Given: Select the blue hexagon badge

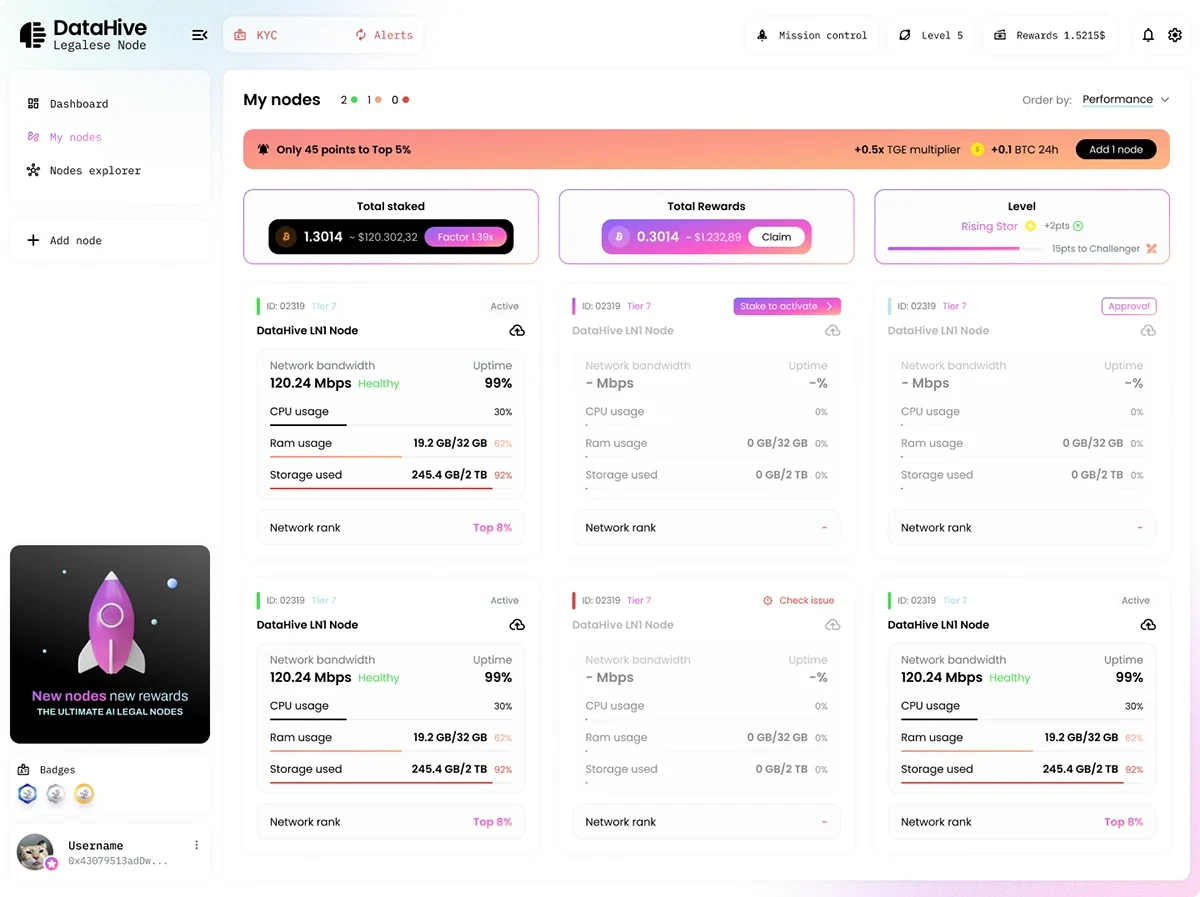Looking at the screenshot, I should pos(28,794).
